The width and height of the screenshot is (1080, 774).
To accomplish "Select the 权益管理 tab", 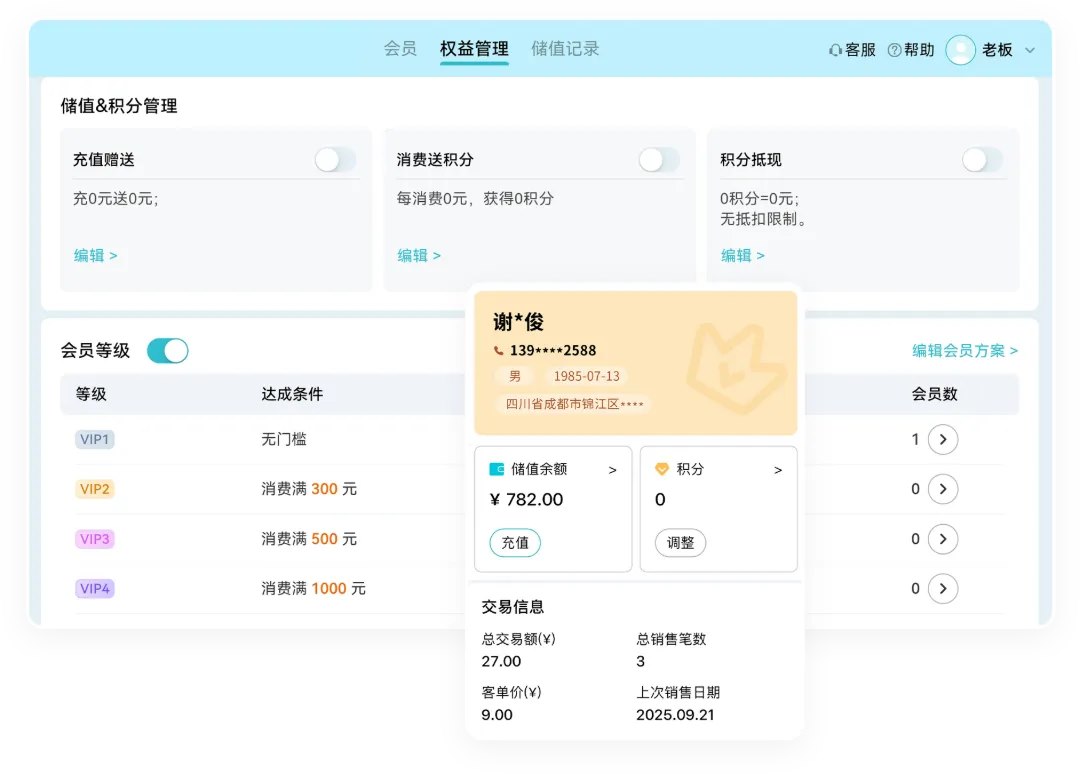I will point(474,49).
